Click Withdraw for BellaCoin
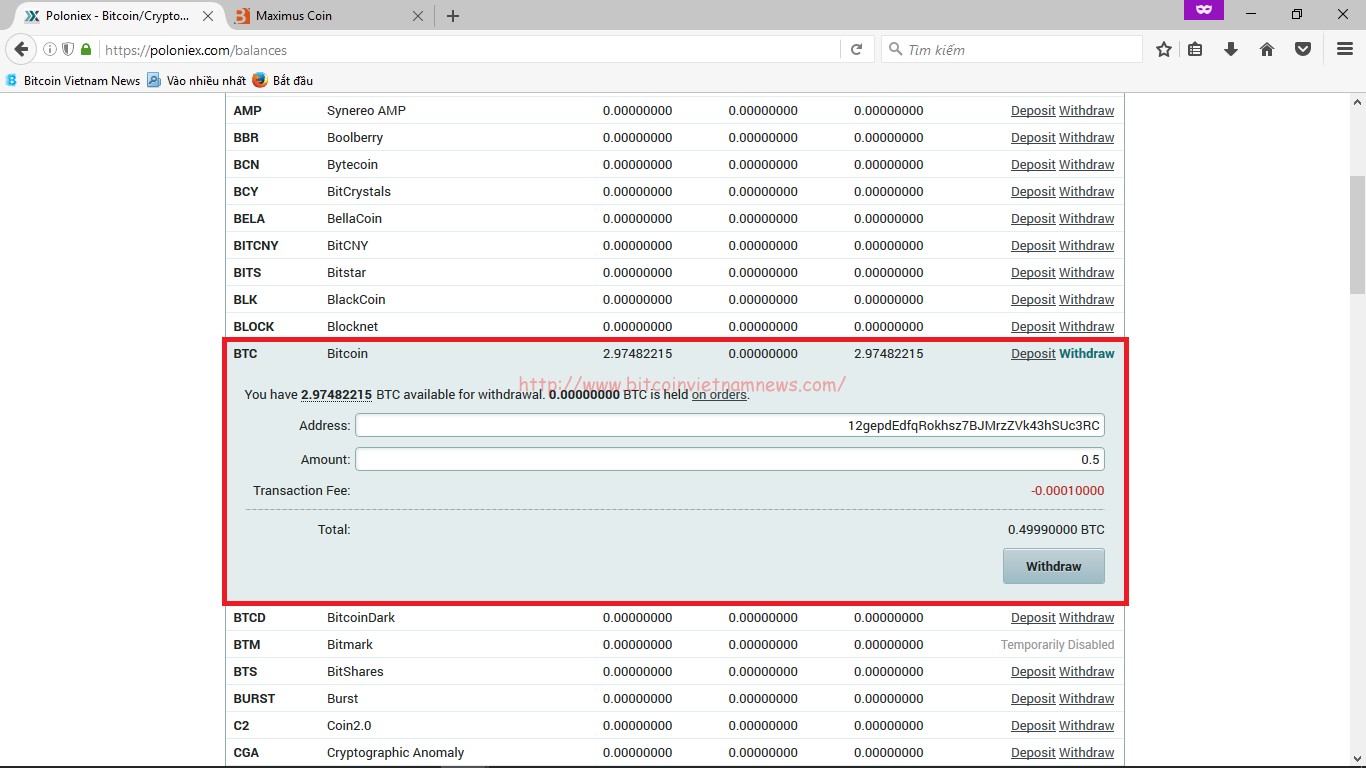Viewport: 1366px width, 768px height. 1087,218
